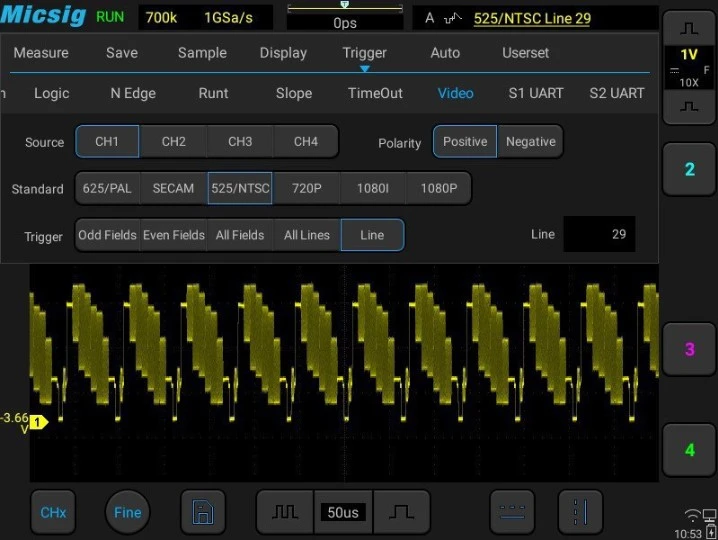718x540 pixels.
Task: Trigger on All Fields
Action: tap(240, 235)
